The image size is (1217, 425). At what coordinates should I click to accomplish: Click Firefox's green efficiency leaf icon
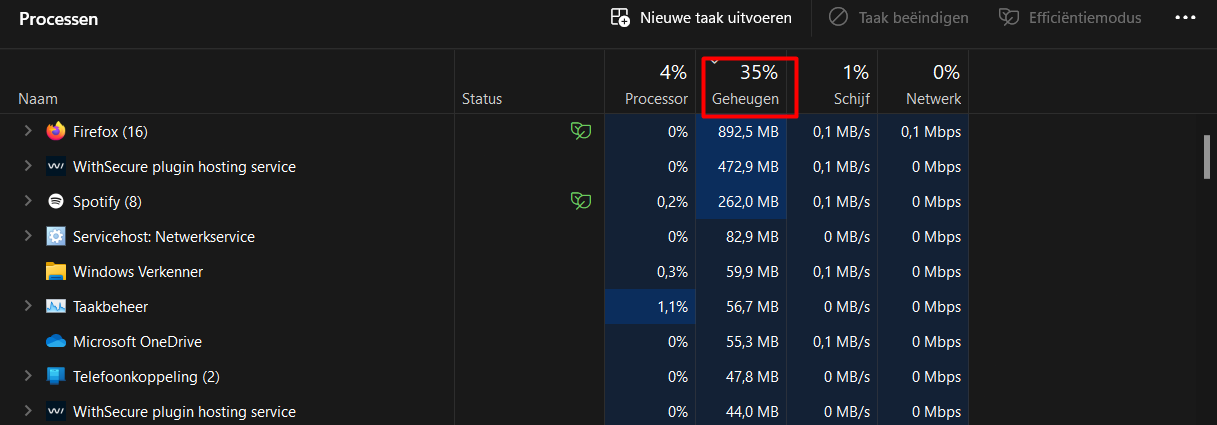tap(579, 131)
